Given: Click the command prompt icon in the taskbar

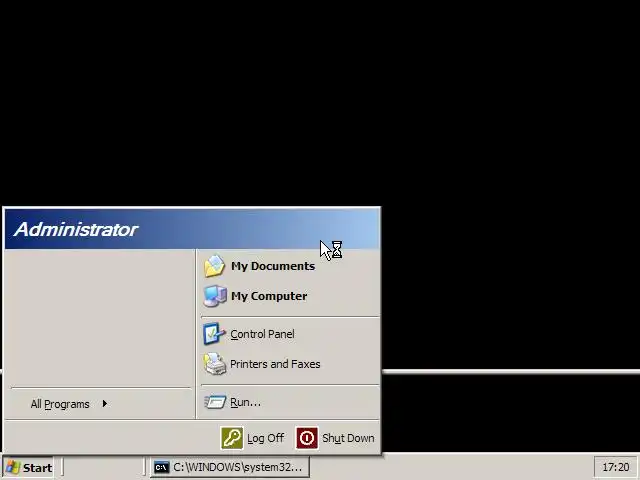Looking at the screenshot, I should 162,467.
